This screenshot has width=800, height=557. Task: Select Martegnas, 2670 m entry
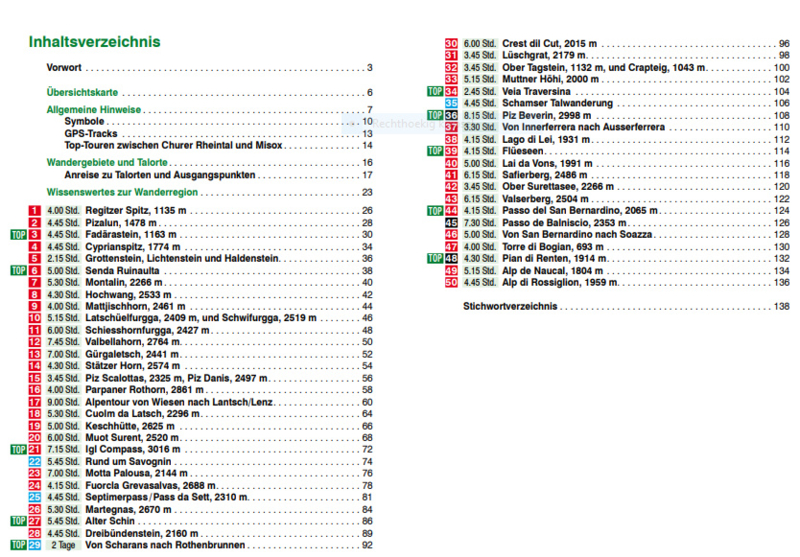(128, 510)
